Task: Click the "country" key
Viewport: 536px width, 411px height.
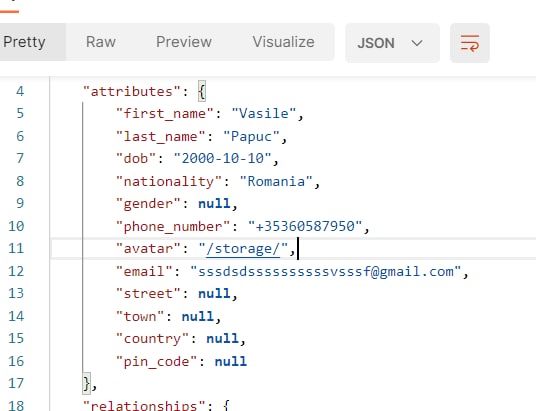Action: (152, 339)
